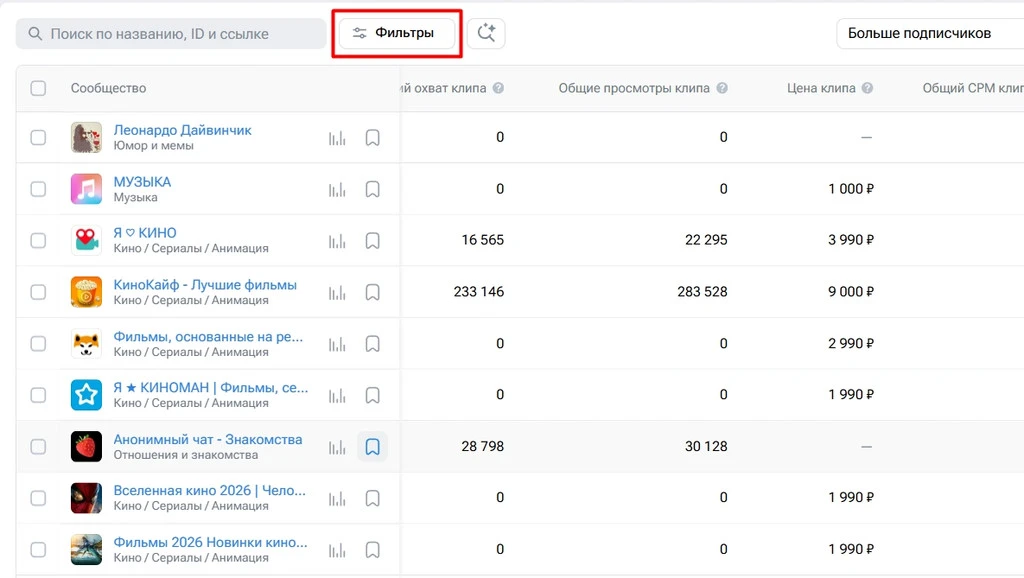Open Фильмы, основанные на ре... link

click(208, 336)
